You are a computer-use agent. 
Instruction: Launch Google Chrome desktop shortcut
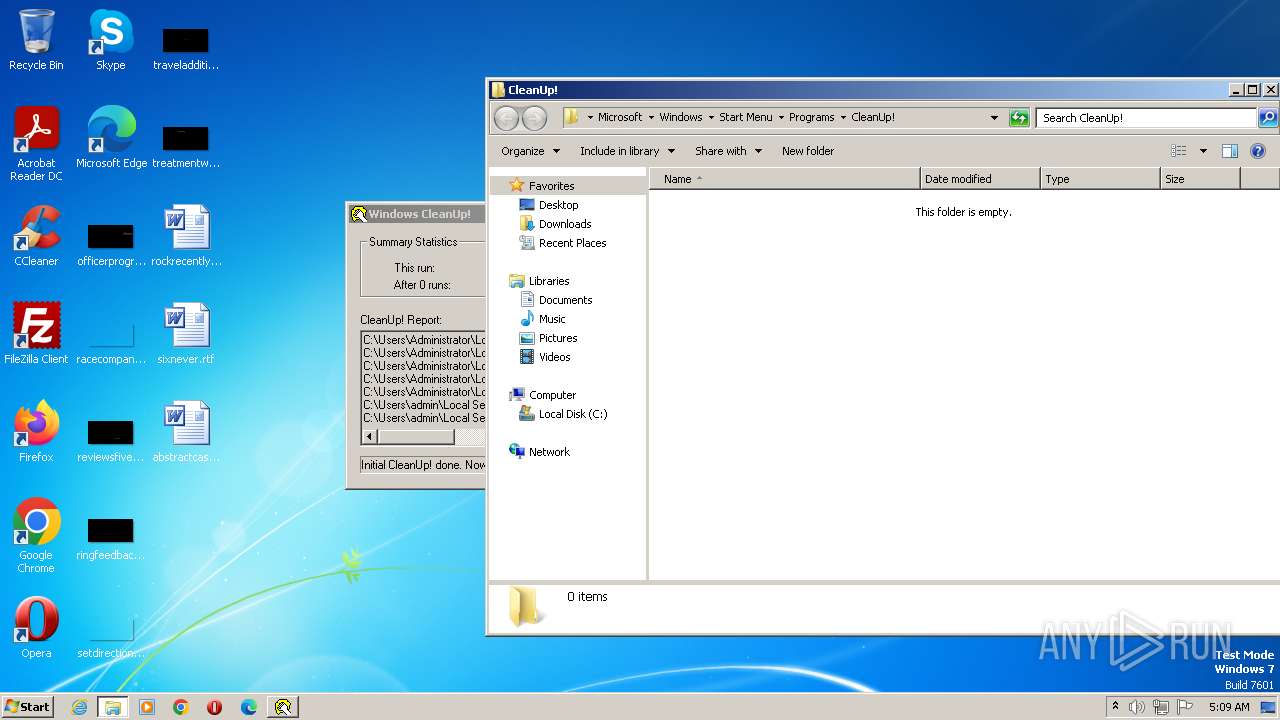(36, 536)
